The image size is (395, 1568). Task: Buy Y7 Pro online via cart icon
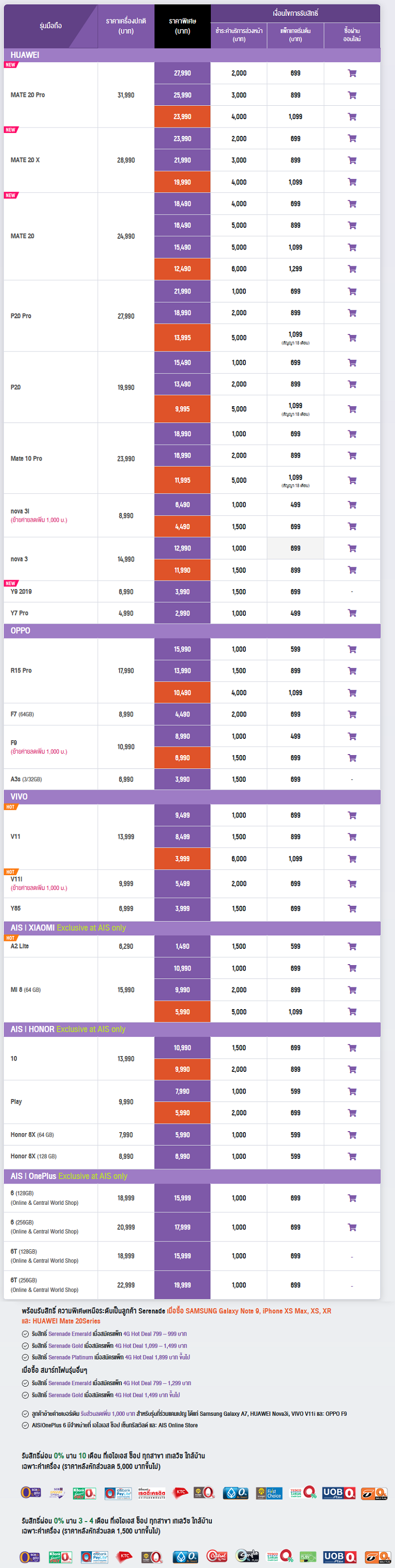coord(352,613)
